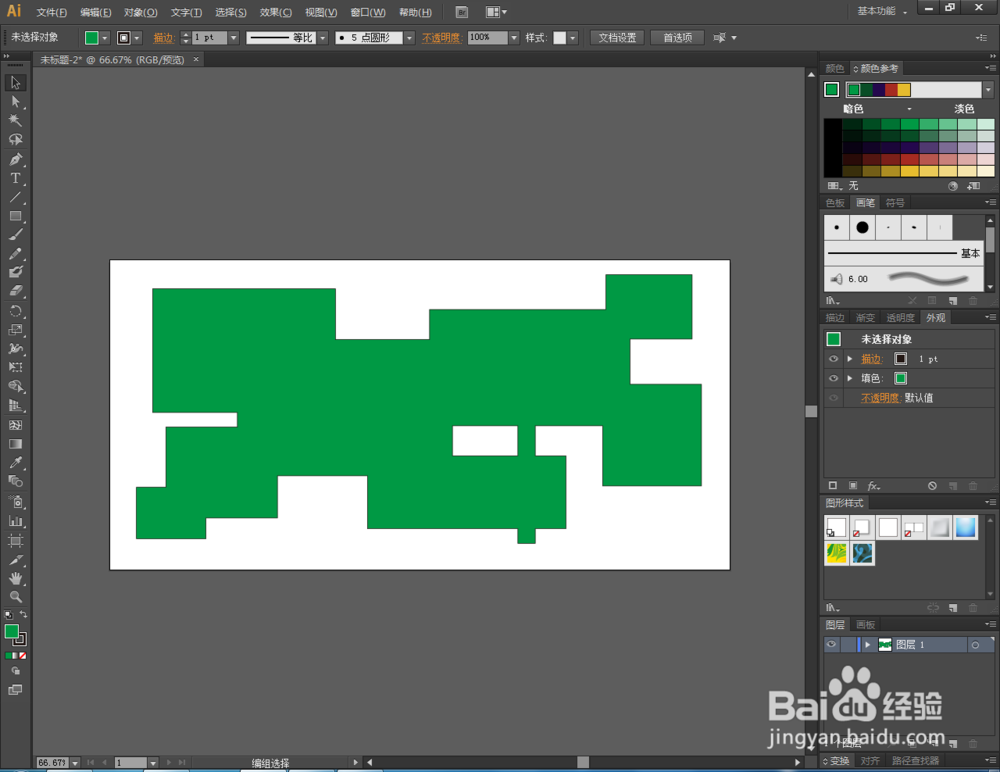Open the 窗口(W) menu
Image resolution: width=1000 pixels, height=772 pixels.
click(x=368, y=12)
